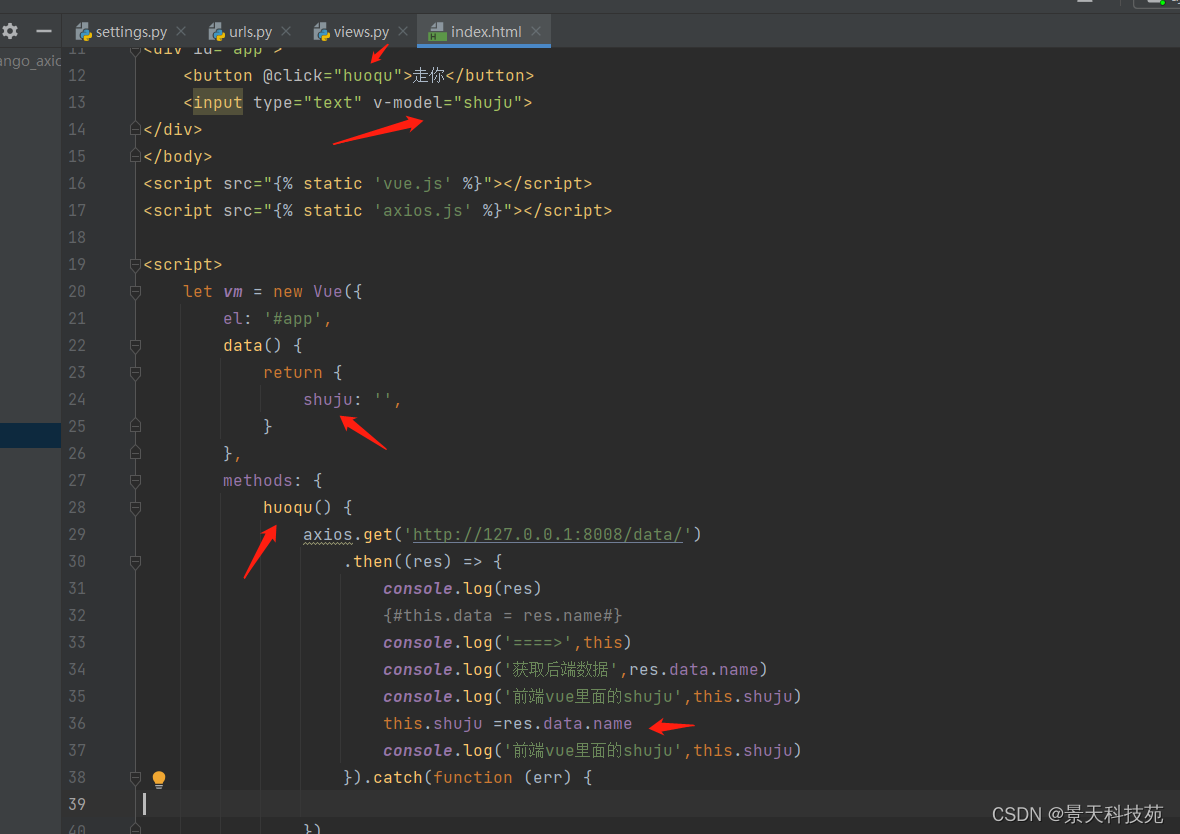Open the http://127.0.0.1:8008/data/ URL link
The width and height of the screenshot is (1180, 834).
(x=547, y=534)
